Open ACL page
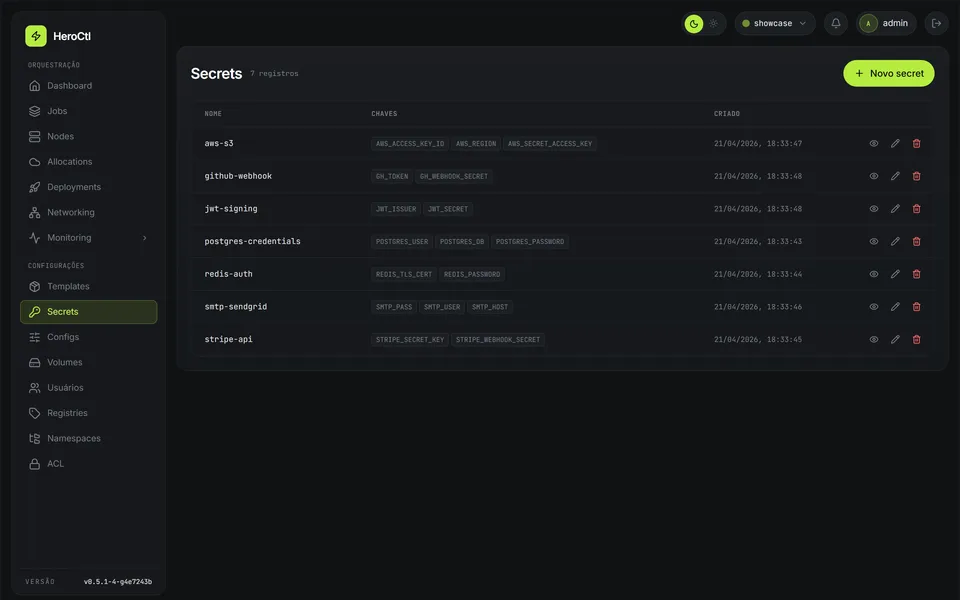 [88, 463]
